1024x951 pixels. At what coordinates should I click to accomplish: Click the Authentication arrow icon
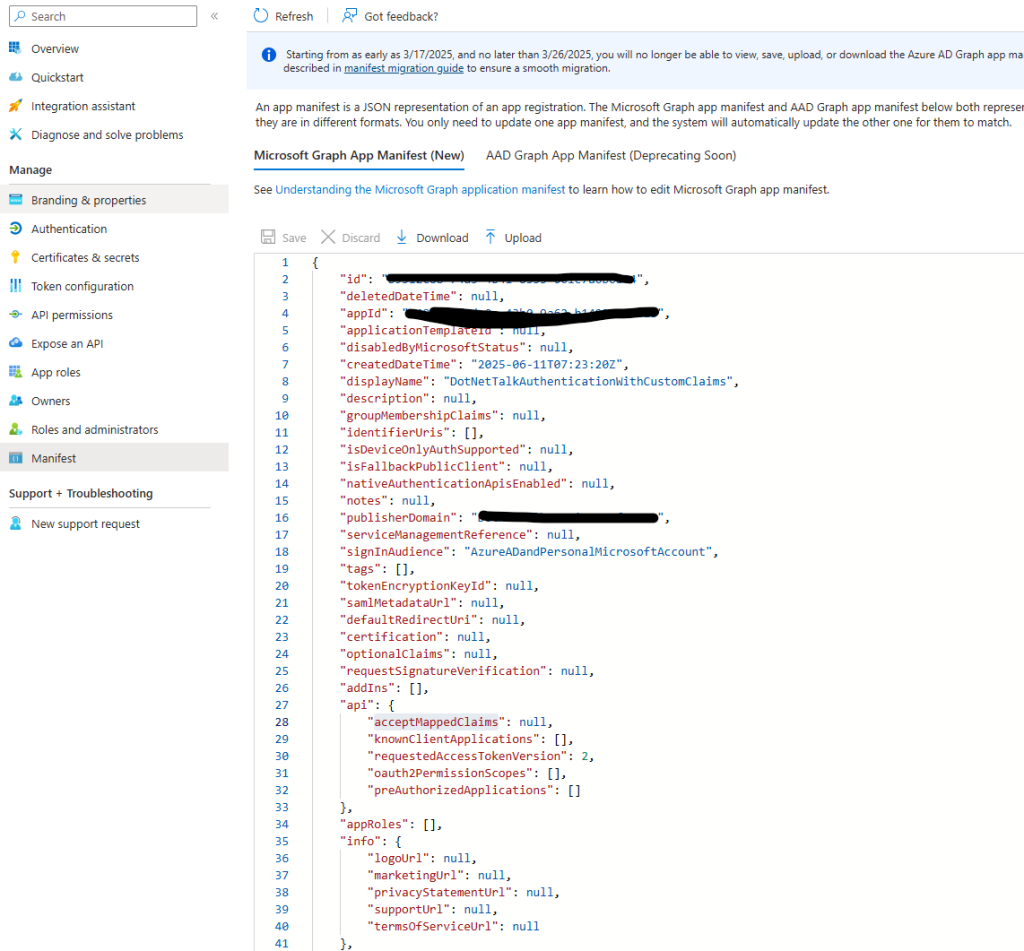(15, 229)
